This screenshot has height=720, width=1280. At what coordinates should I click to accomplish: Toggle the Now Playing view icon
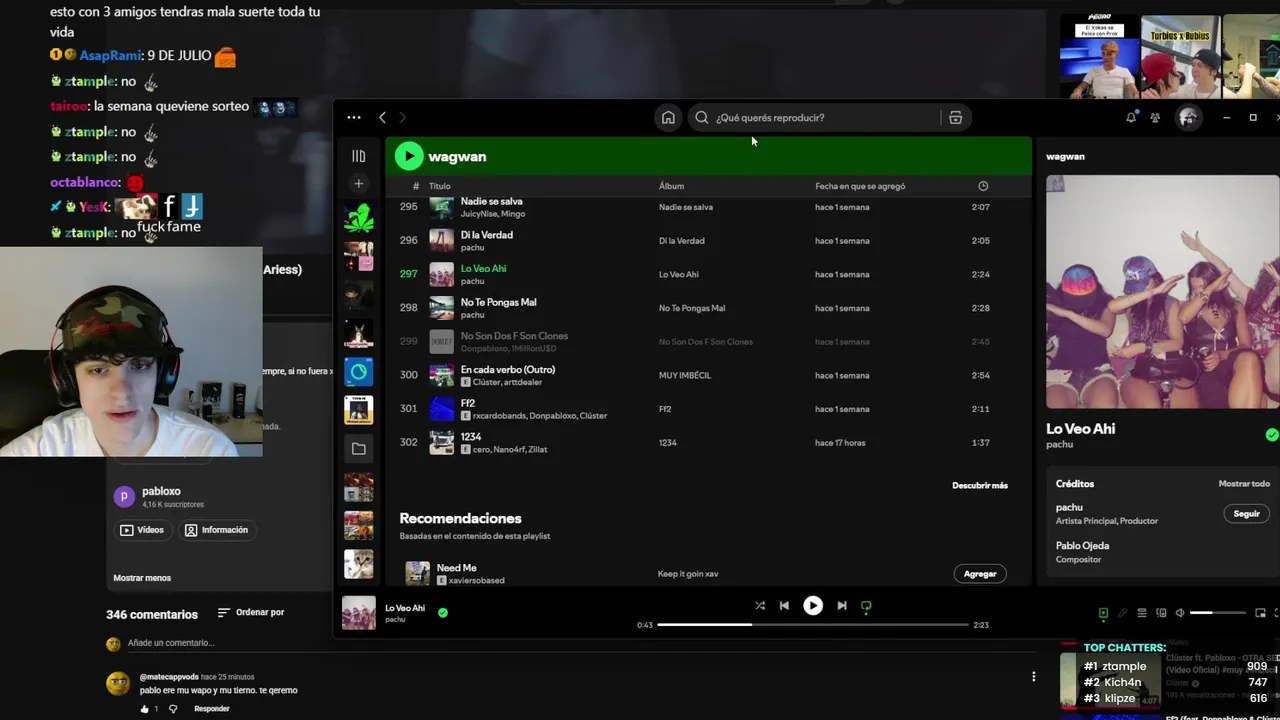[1103, 613]
